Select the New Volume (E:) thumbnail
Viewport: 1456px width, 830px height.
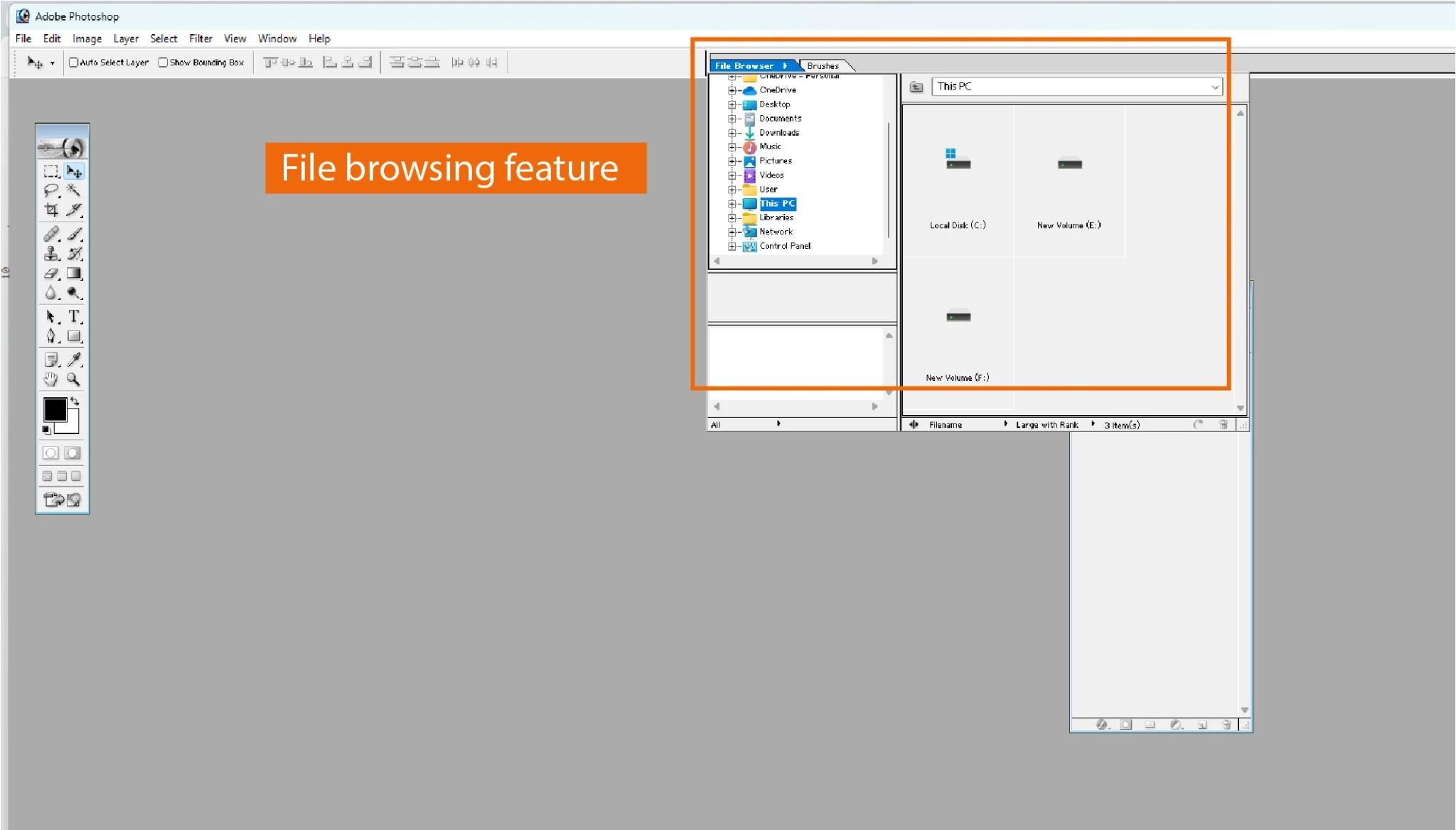coord(1069,181)
